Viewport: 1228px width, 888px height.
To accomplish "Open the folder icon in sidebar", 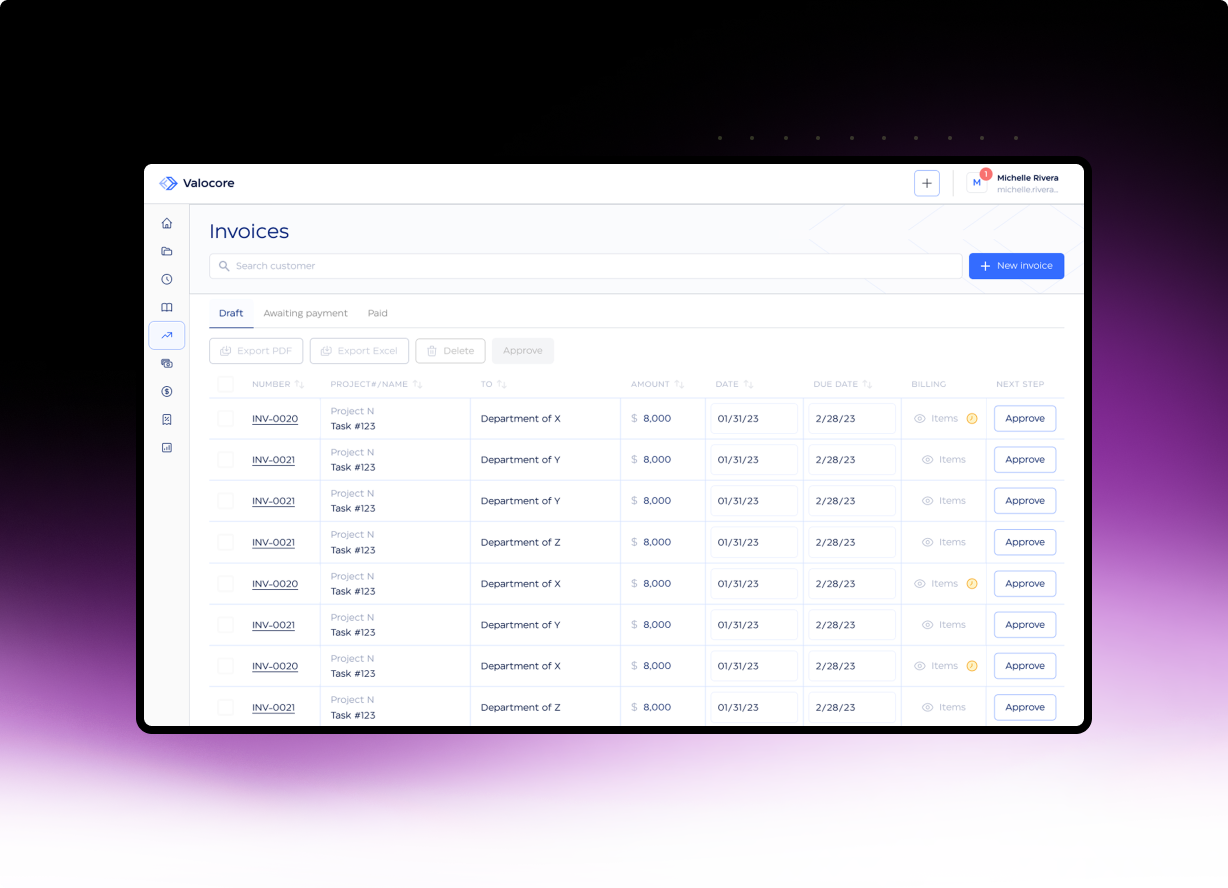I will coord(167,251).
